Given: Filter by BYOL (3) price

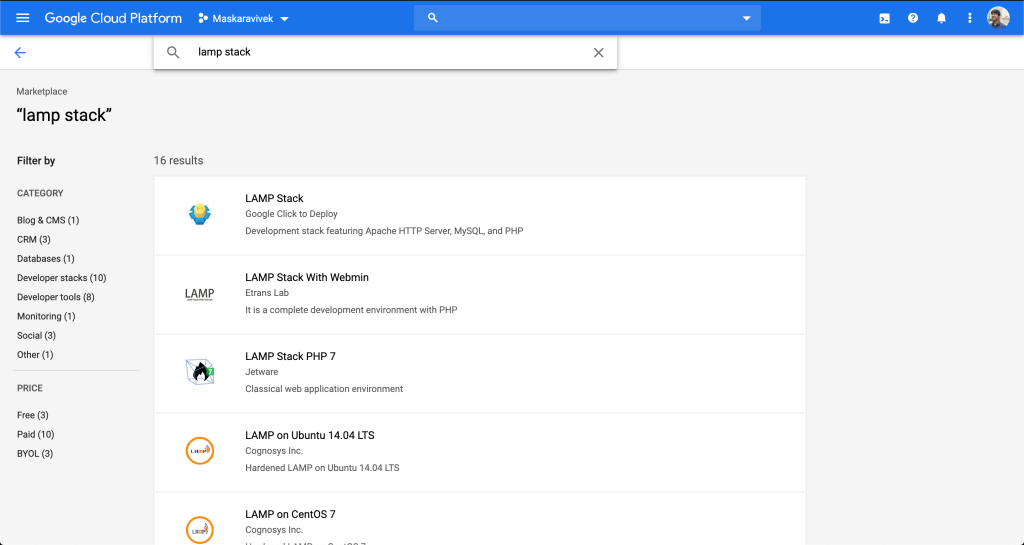Looking at the screenshot, I should 35,454.
